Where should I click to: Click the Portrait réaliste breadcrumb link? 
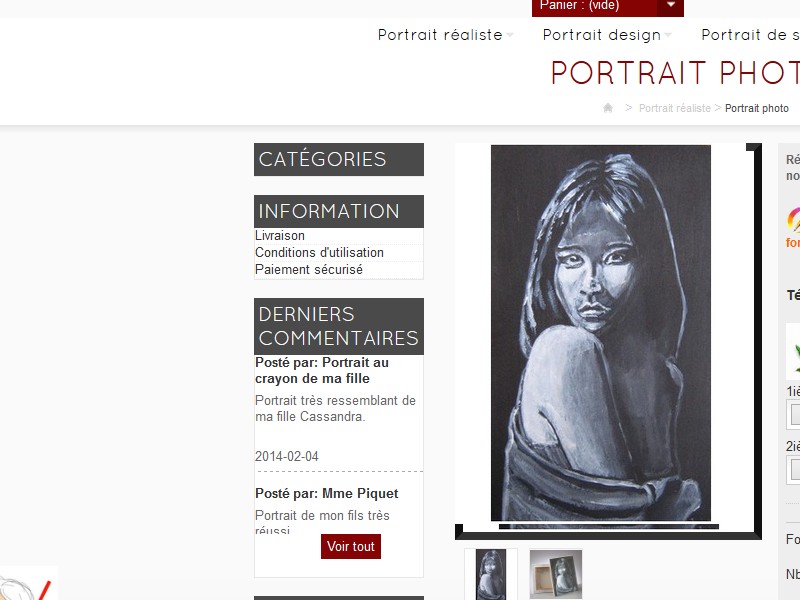click(x=674, y=108)
